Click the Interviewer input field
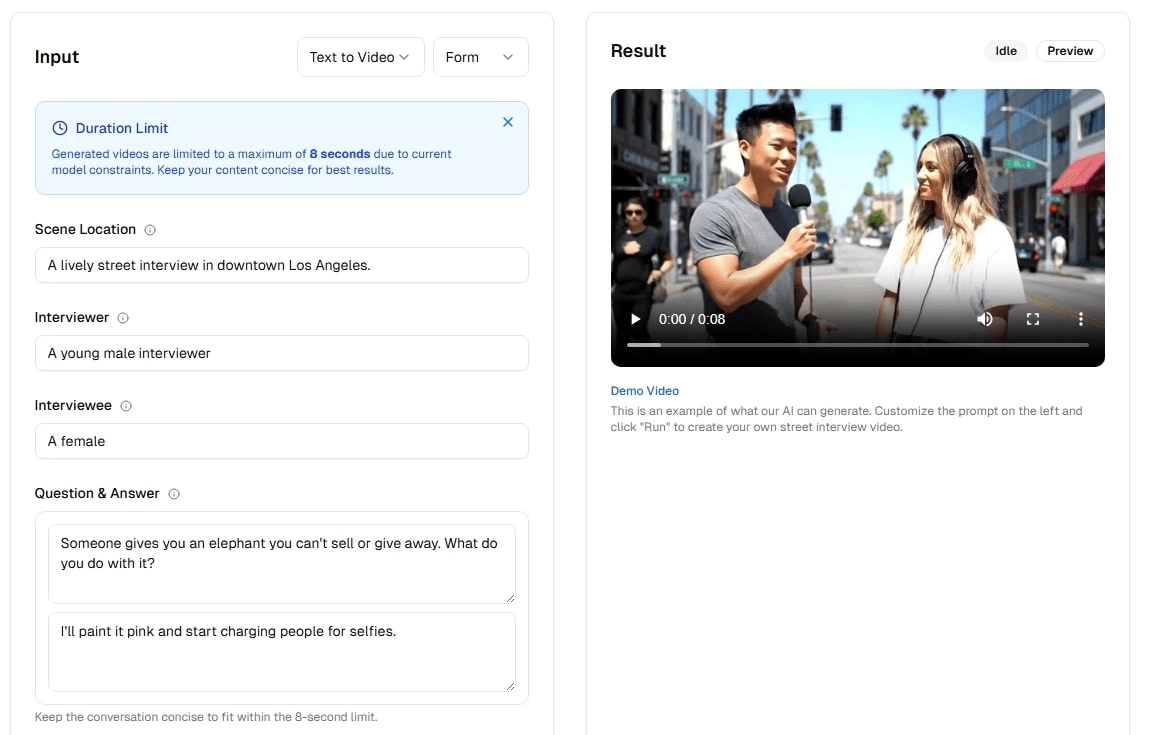The image size is (1152, 735). (x=282, y=353)
